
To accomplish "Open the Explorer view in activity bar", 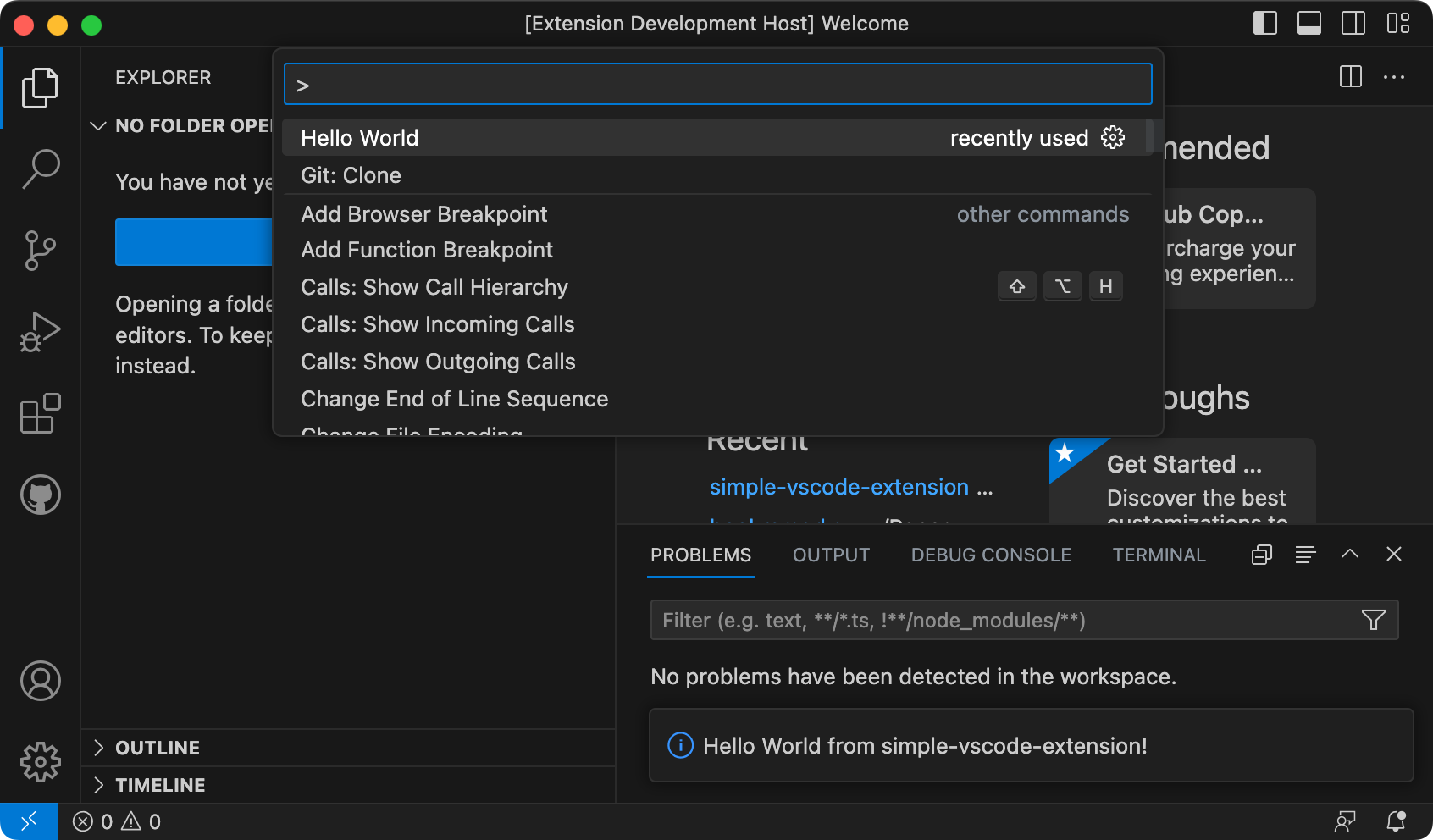I will (40, 87).
